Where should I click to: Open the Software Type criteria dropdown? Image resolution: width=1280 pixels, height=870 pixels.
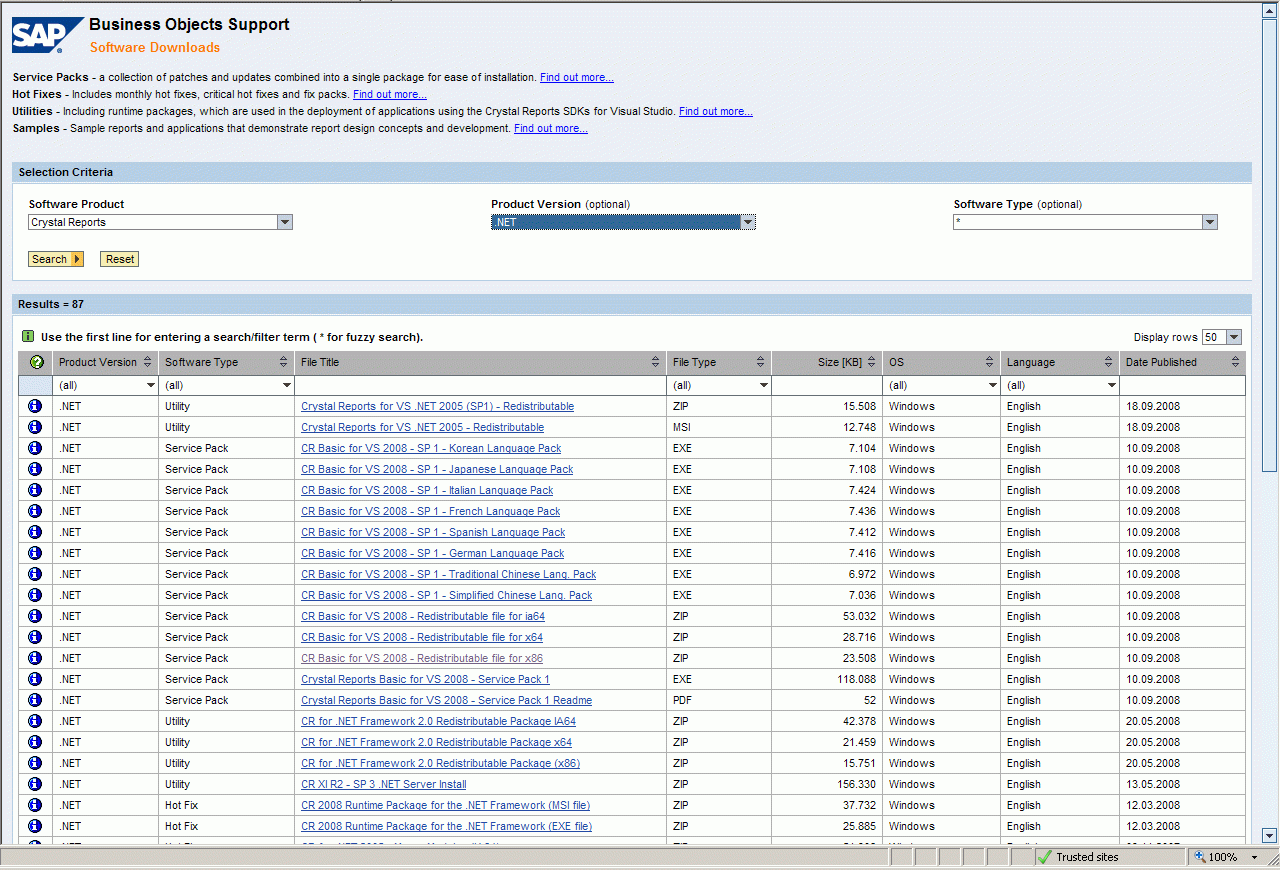[x=1210, y=222]
